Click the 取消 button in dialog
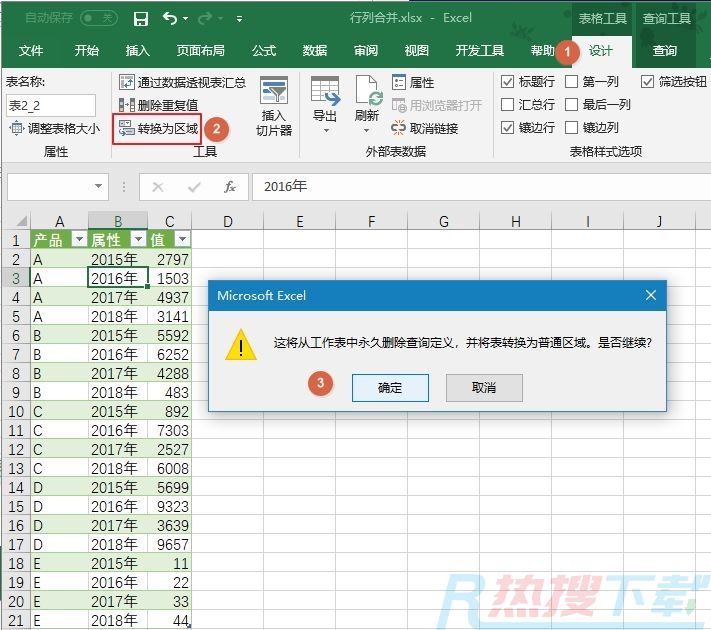Screen dimensions: 711x630 tap(484, 388)
